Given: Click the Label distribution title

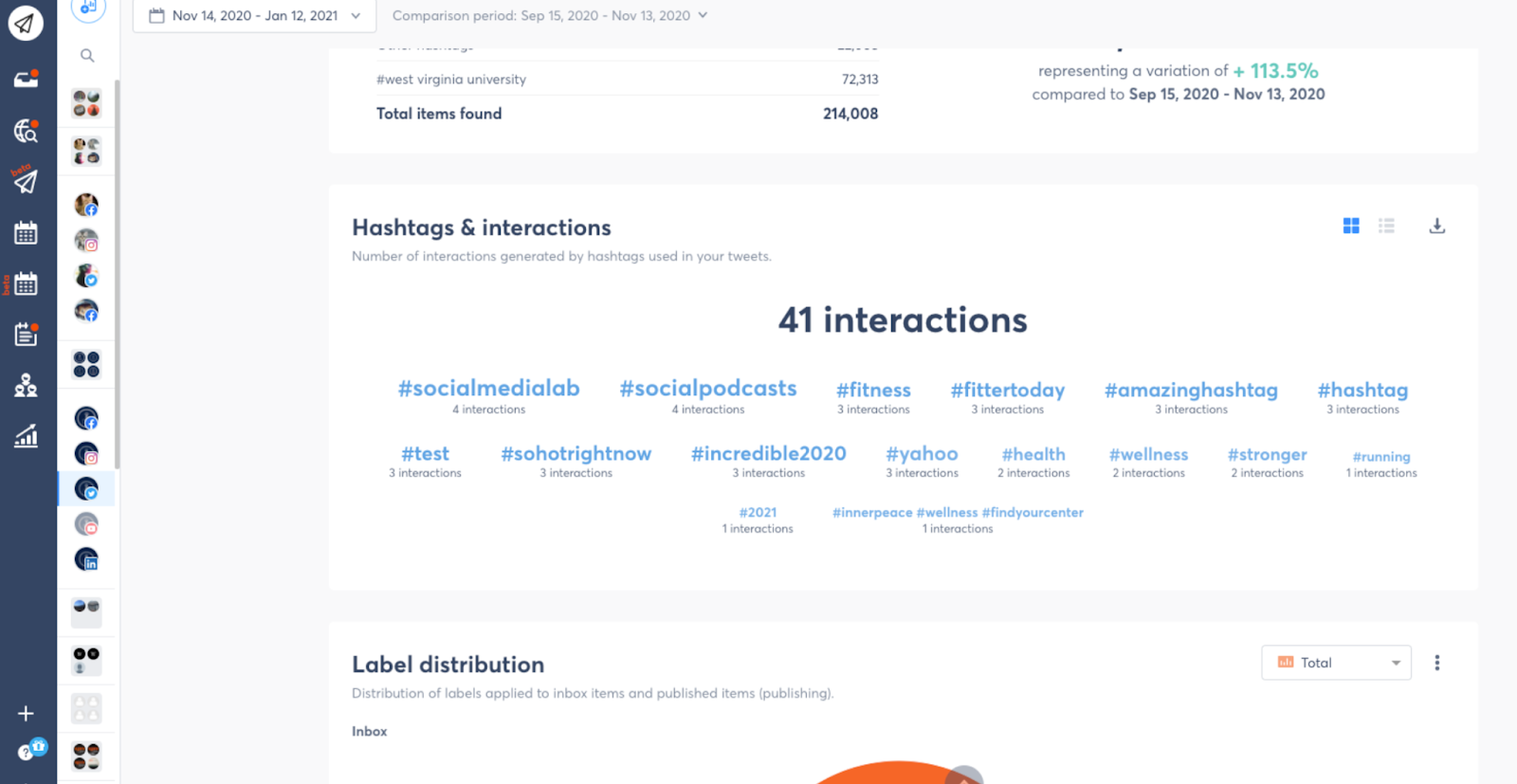Looking at the screenshot, I should (448, 665).
